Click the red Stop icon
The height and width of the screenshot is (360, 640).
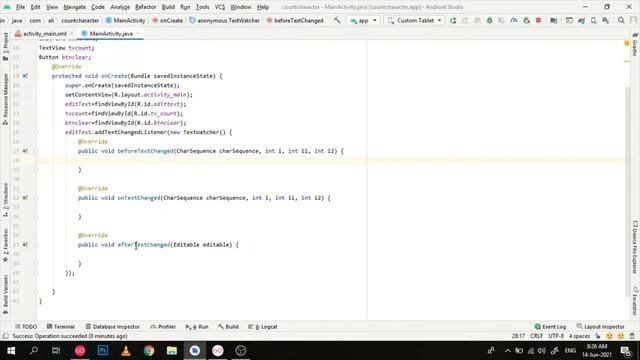tap(538, 20)
